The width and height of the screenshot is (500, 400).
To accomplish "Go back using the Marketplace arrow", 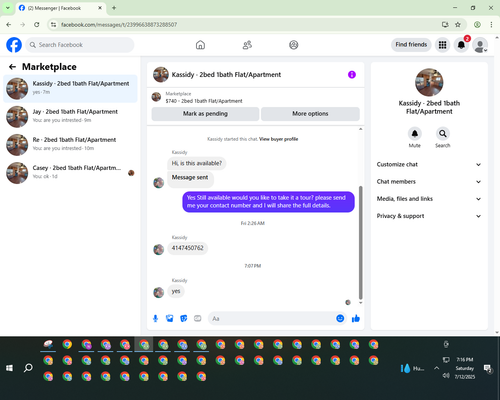I will tap(12, 67).
